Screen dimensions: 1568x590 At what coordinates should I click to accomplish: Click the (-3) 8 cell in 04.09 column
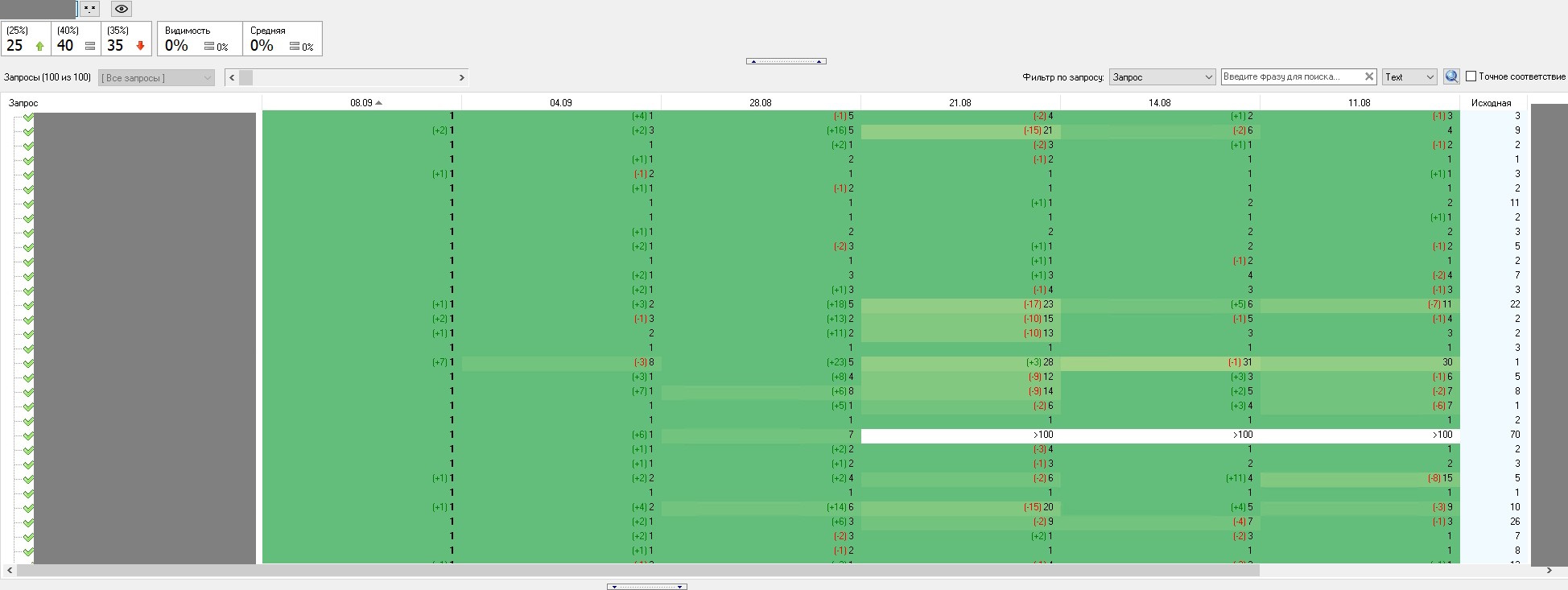click(561, 363)
